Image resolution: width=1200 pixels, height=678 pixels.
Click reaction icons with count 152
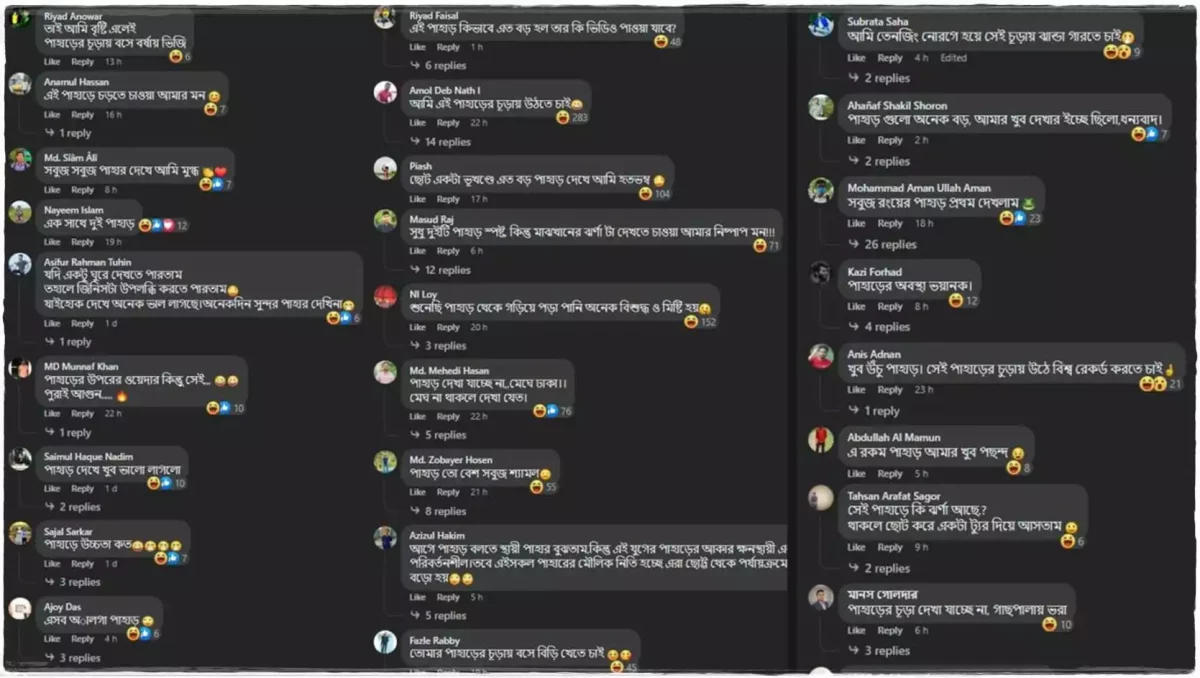(700, 321)
